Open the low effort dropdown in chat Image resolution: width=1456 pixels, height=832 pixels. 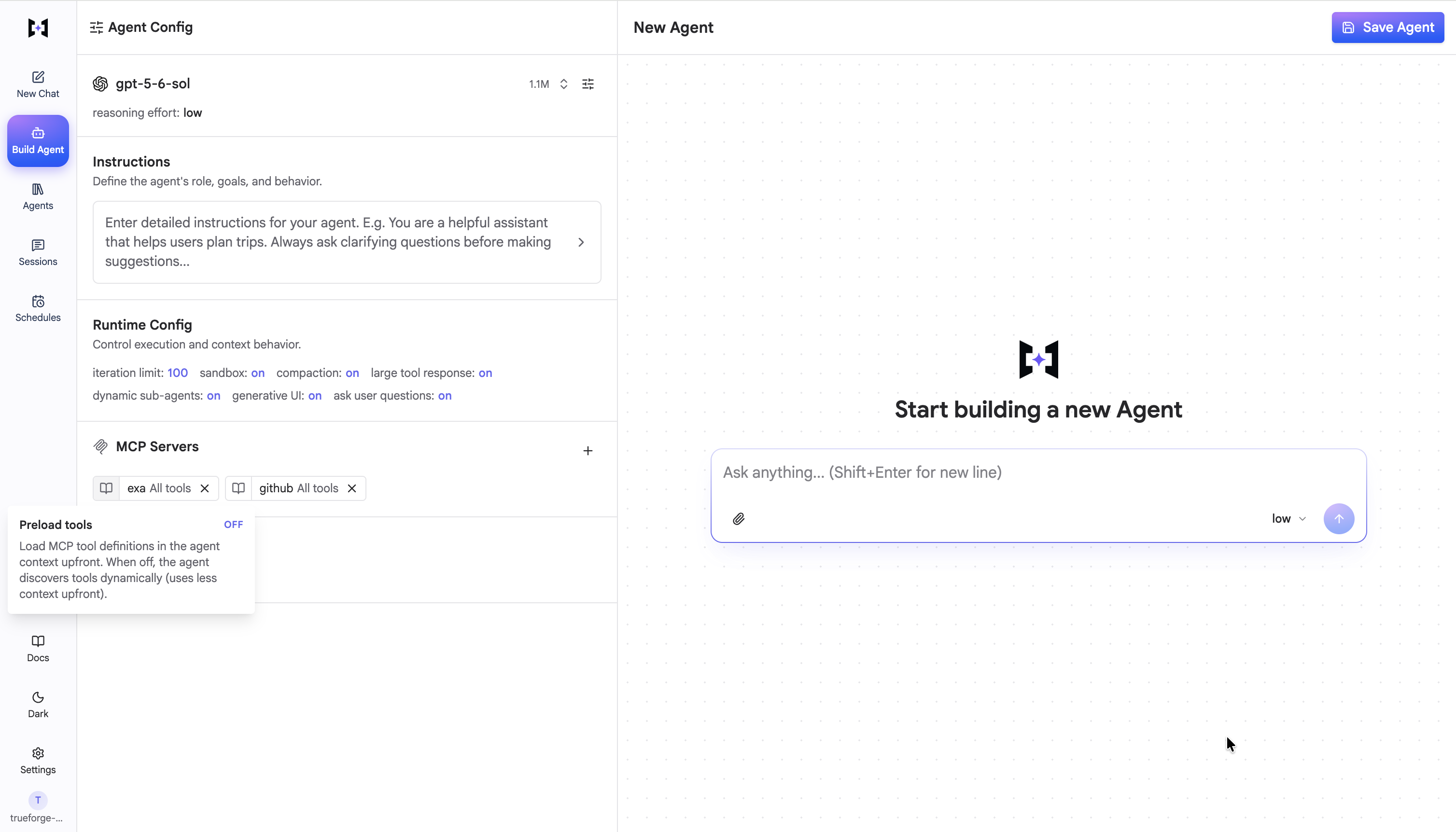[x=1288, y=519]
